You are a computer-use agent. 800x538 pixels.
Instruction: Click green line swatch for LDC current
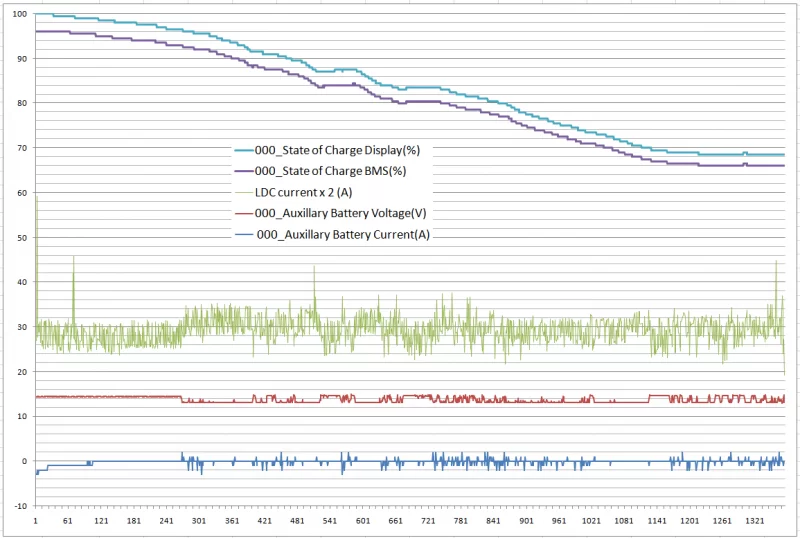coord(243,192)
